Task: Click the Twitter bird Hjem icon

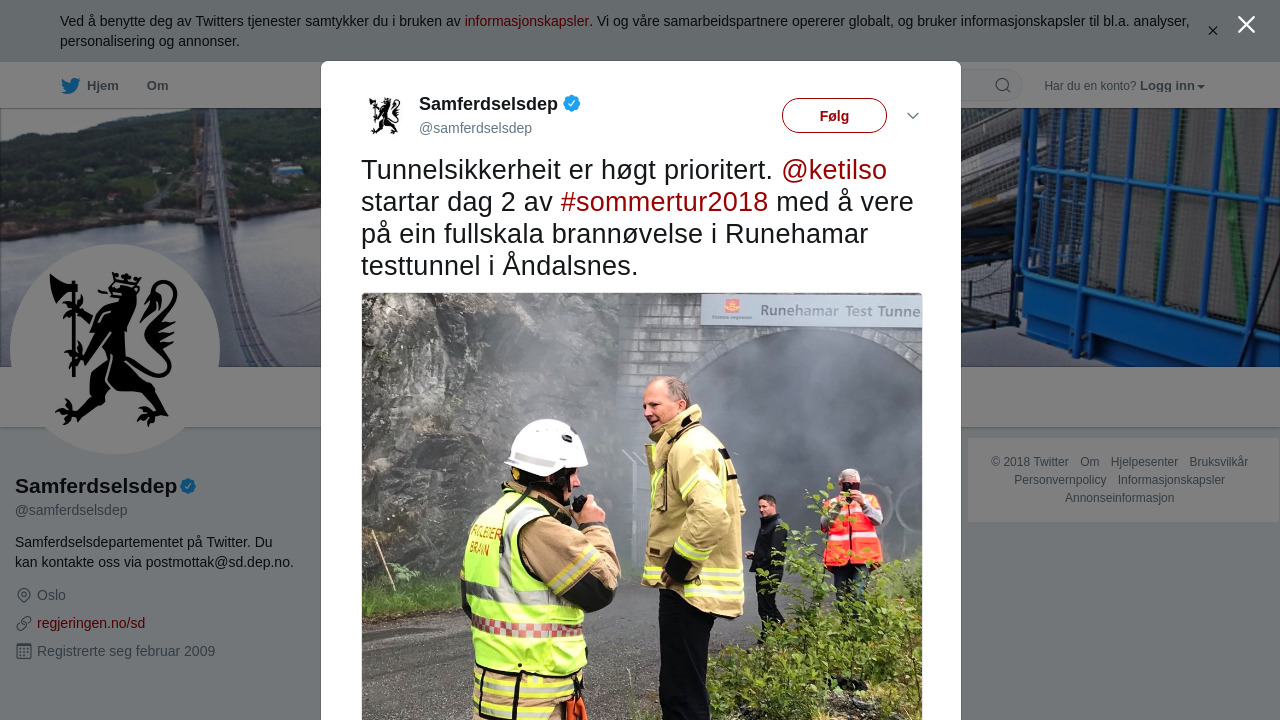Action: click(x=71, y=86)
